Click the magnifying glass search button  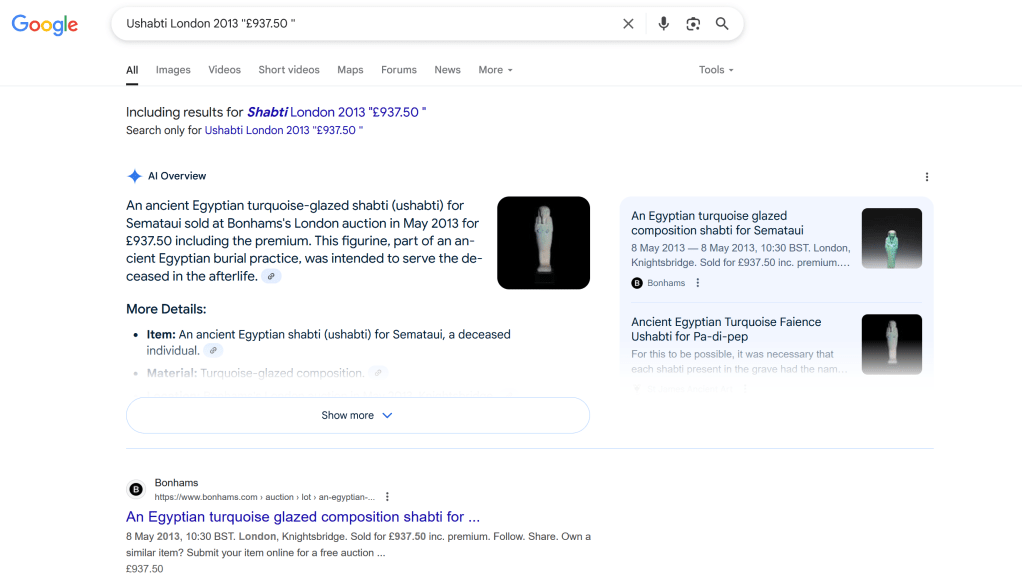tap(722, 24)
